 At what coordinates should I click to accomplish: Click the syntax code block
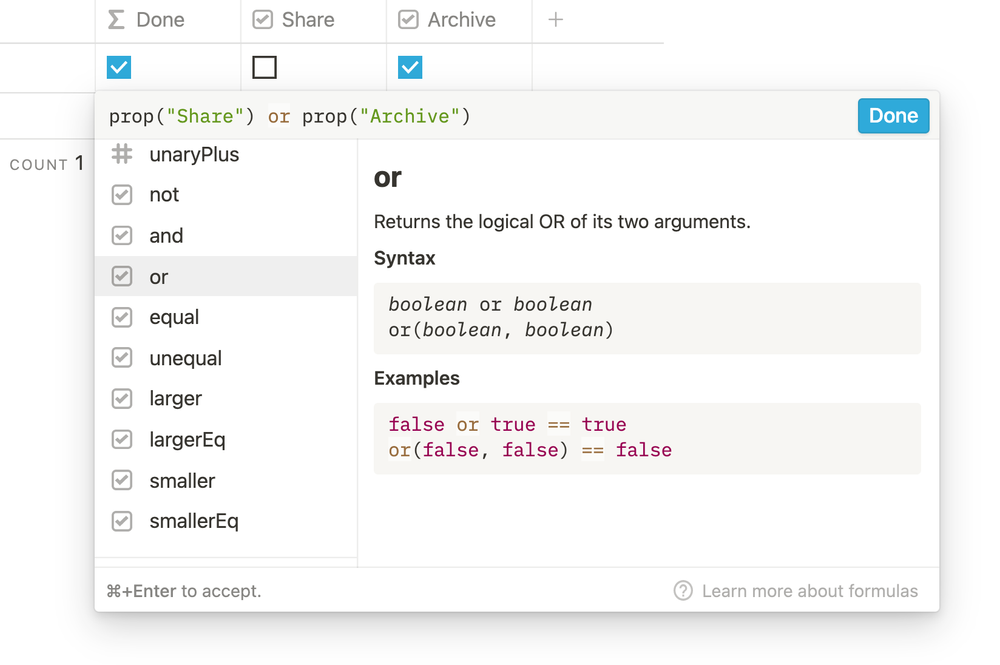pos(647,318)
